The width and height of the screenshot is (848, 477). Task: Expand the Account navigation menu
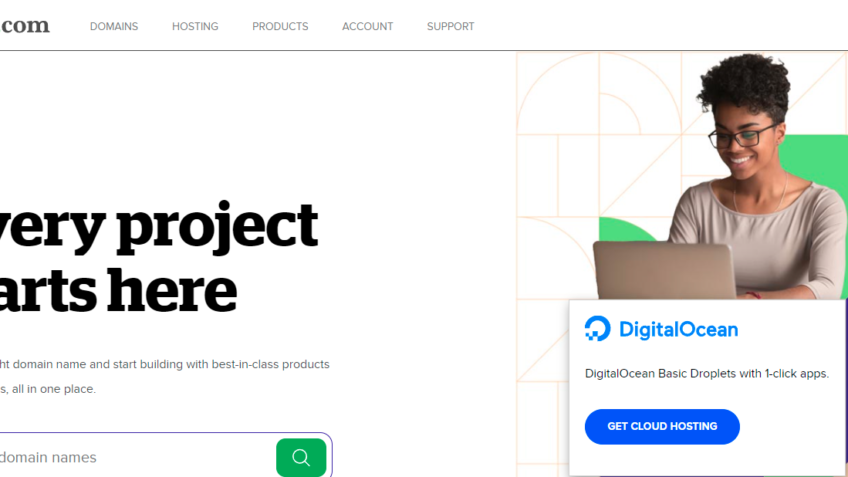367,26
